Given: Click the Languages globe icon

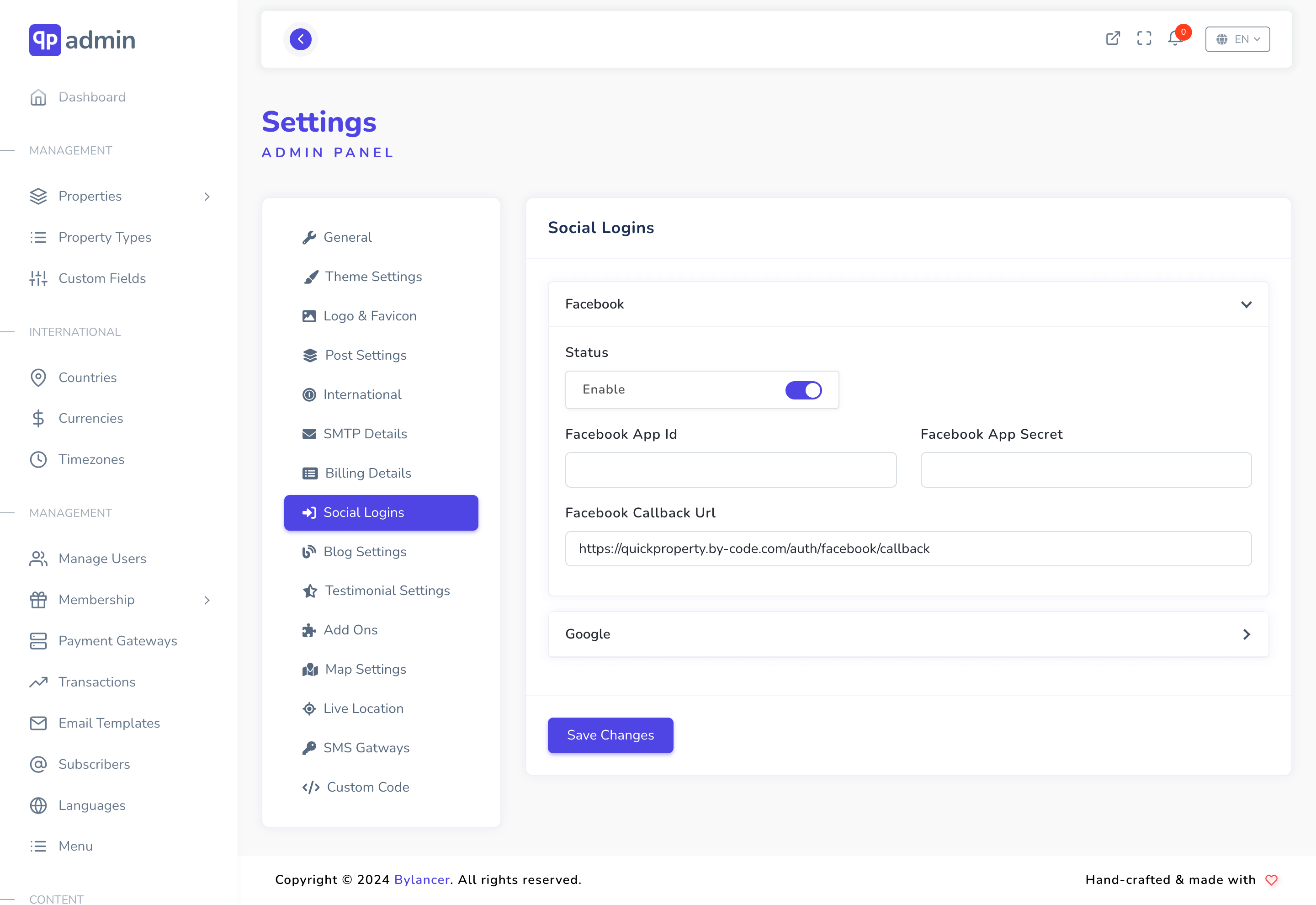Looking at the screenshot, I should point(38,805).
